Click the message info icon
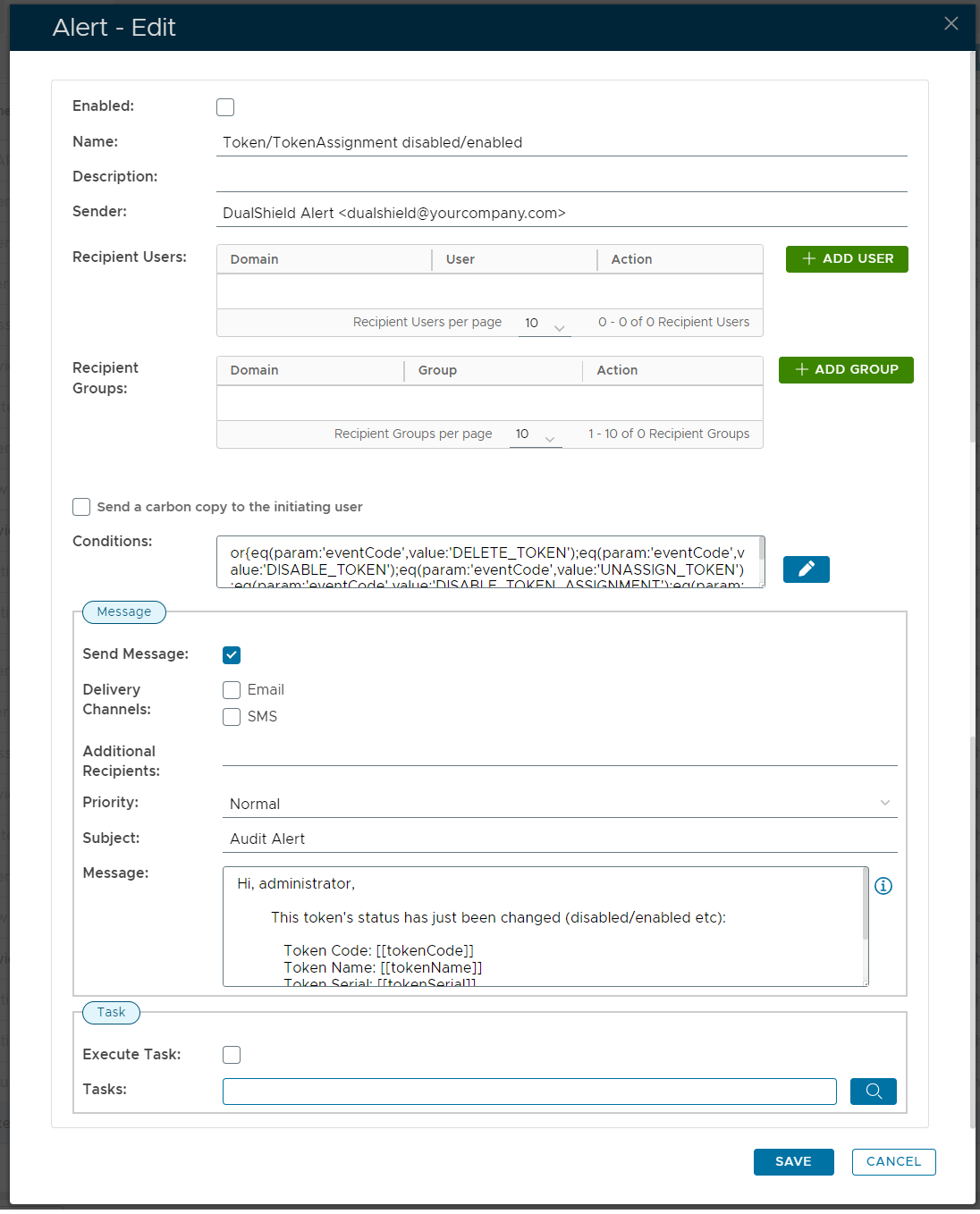 (883, 886)
